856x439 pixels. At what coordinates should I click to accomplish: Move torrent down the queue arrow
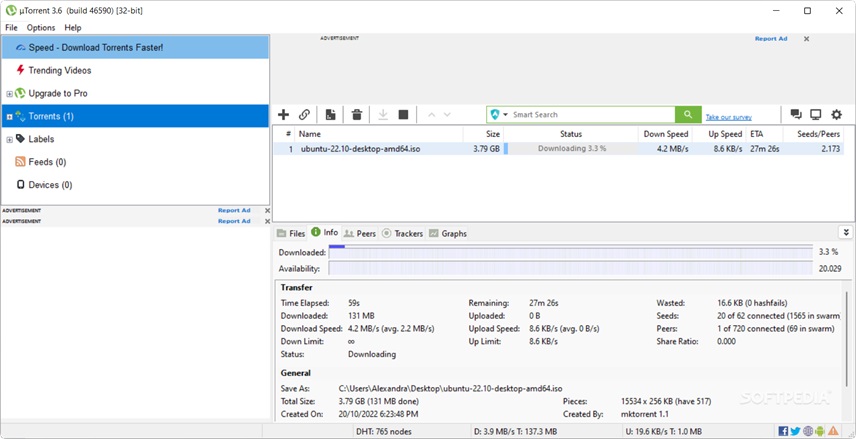pyautogui.click(x=447, y=115)
